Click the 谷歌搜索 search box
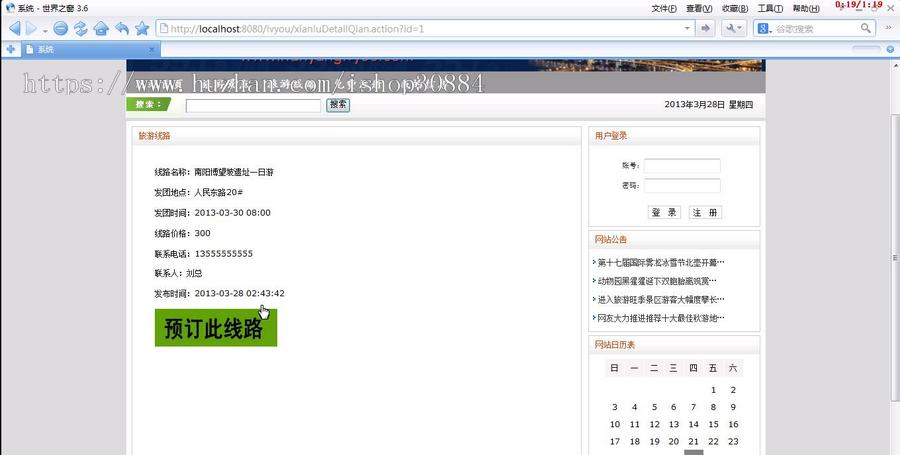The width and height of the screenshot is (900, 455). (x=816, y=28)
